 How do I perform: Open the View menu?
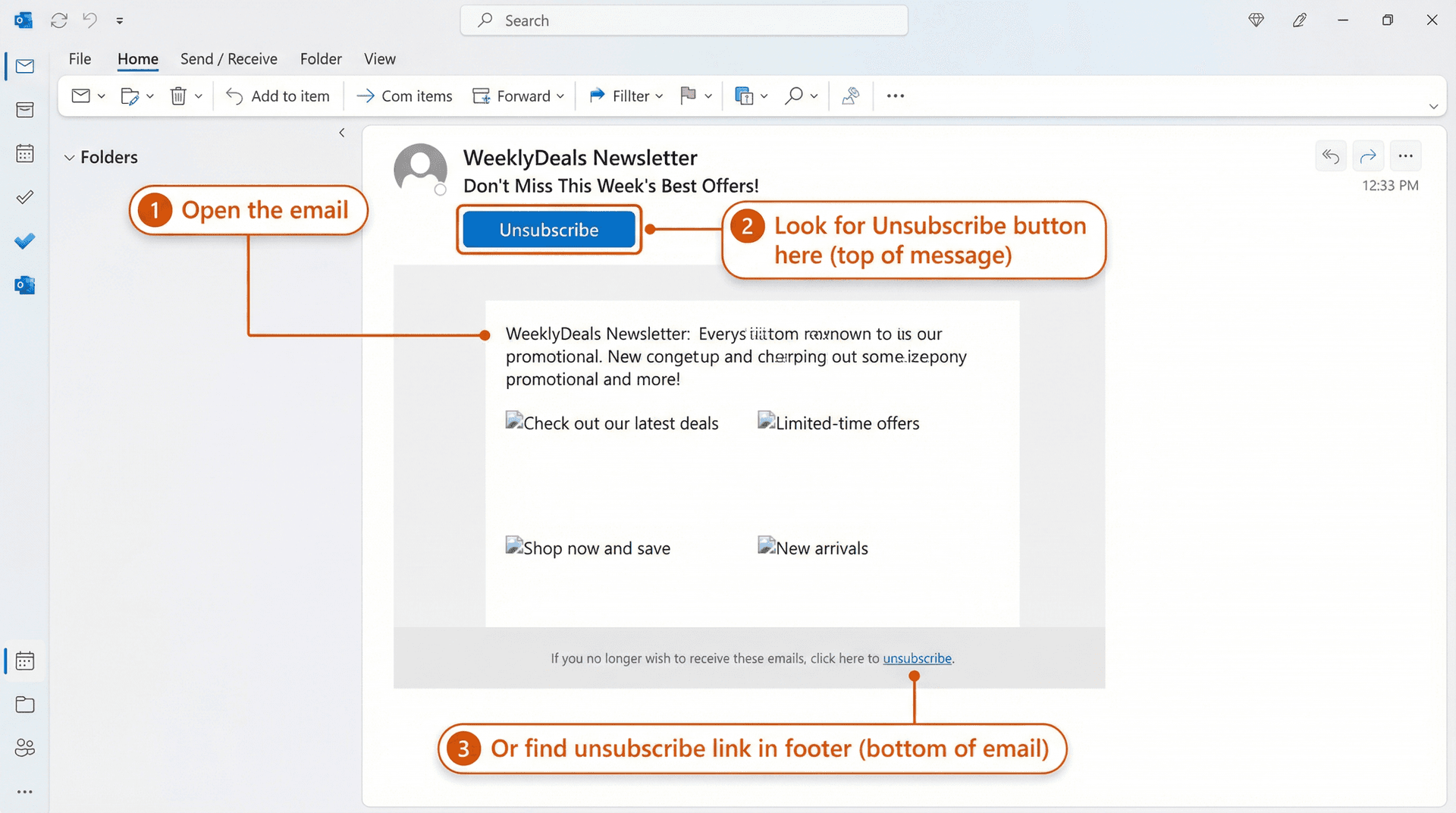pos(378,58)
